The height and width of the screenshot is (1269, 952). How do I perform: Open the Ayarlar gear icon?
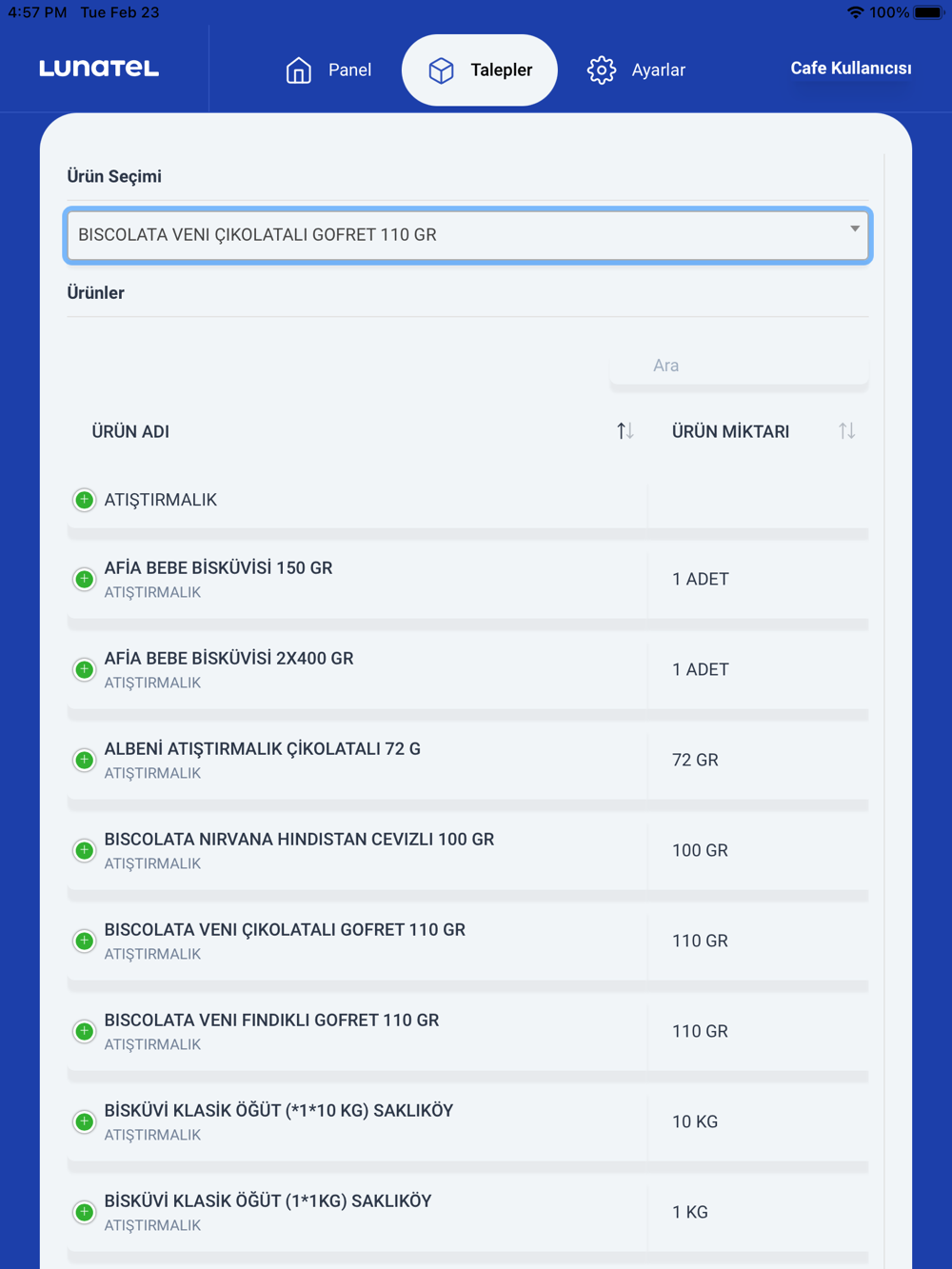602,70
